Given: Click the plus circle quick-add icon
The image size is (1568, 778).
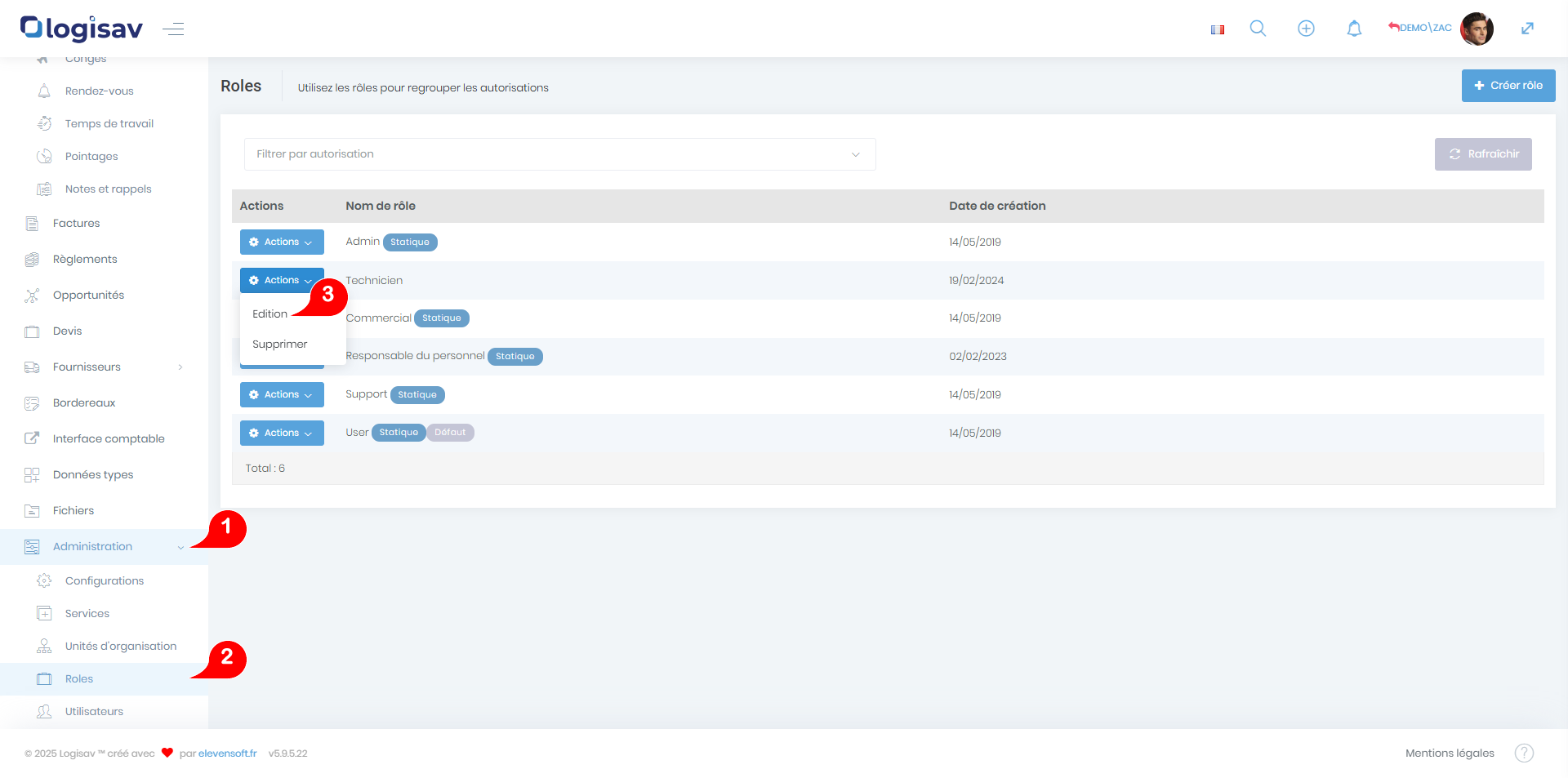Looking at the screenshot, I should [x=1306, y=29].
